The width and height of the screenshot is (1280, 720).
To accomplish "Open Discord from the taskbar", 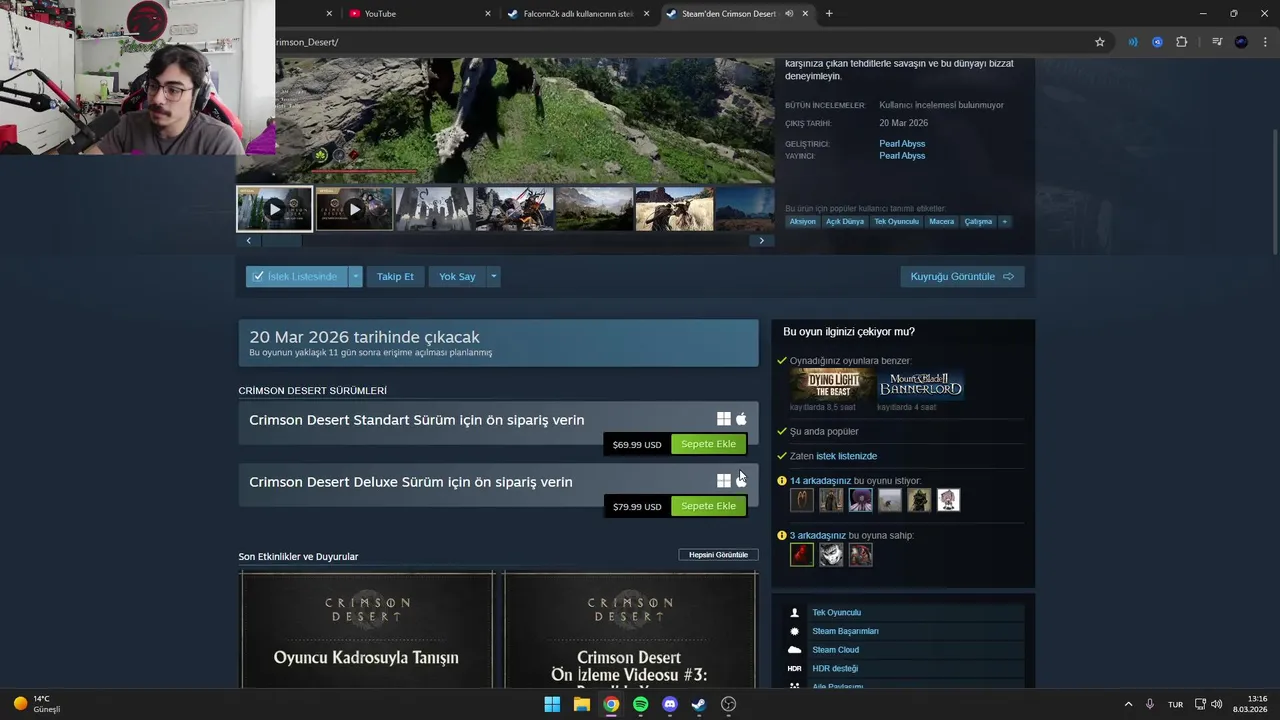I will pos(670,704).
